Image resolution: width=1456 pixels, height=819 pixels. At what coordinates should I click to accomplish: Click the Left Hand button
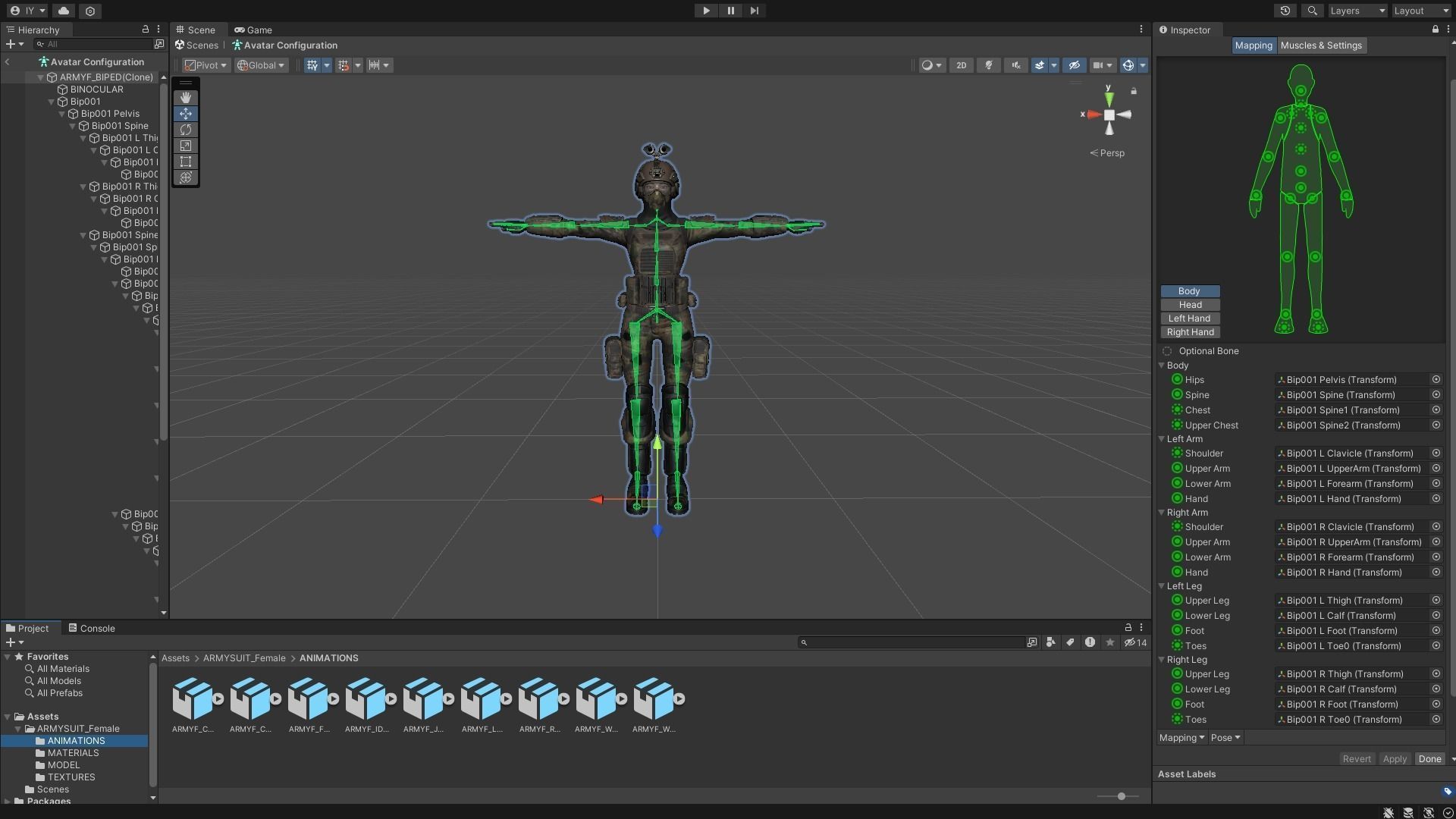coord(1189,318)
